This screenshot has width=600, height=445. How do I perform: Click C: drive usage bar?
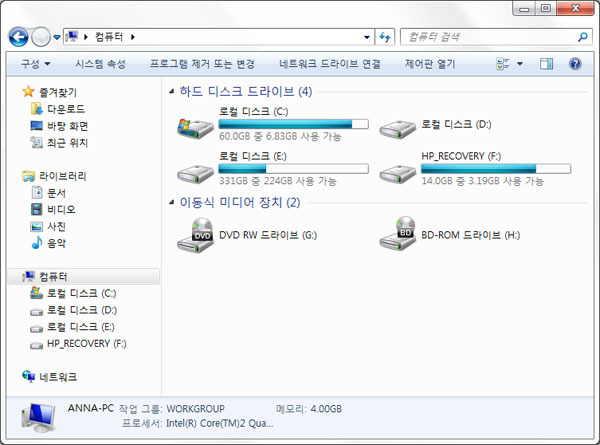(293, 124)
